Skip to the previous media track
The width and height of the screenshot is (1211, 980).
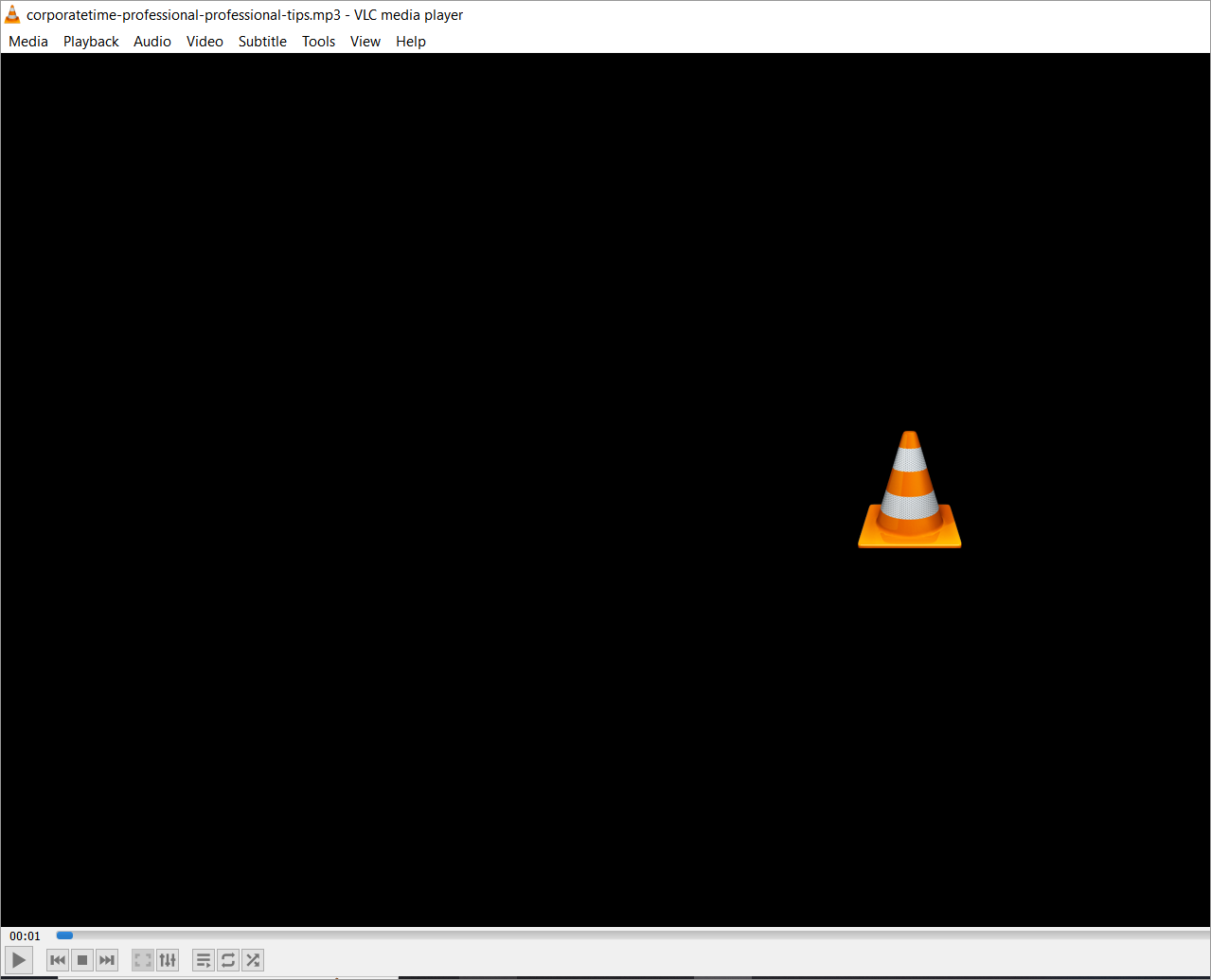click(x=58, y=960)
